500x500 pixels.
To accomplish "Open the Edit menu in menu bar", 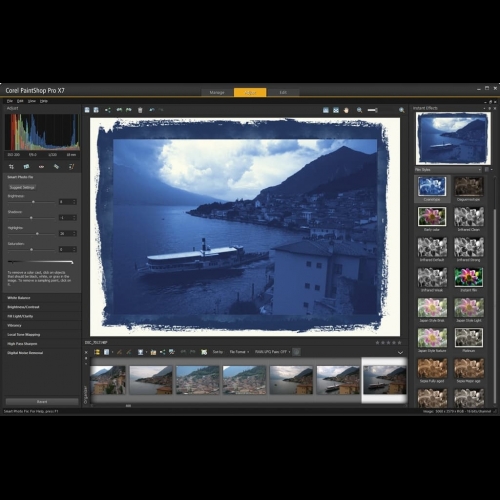I will (x=20, y=101).
